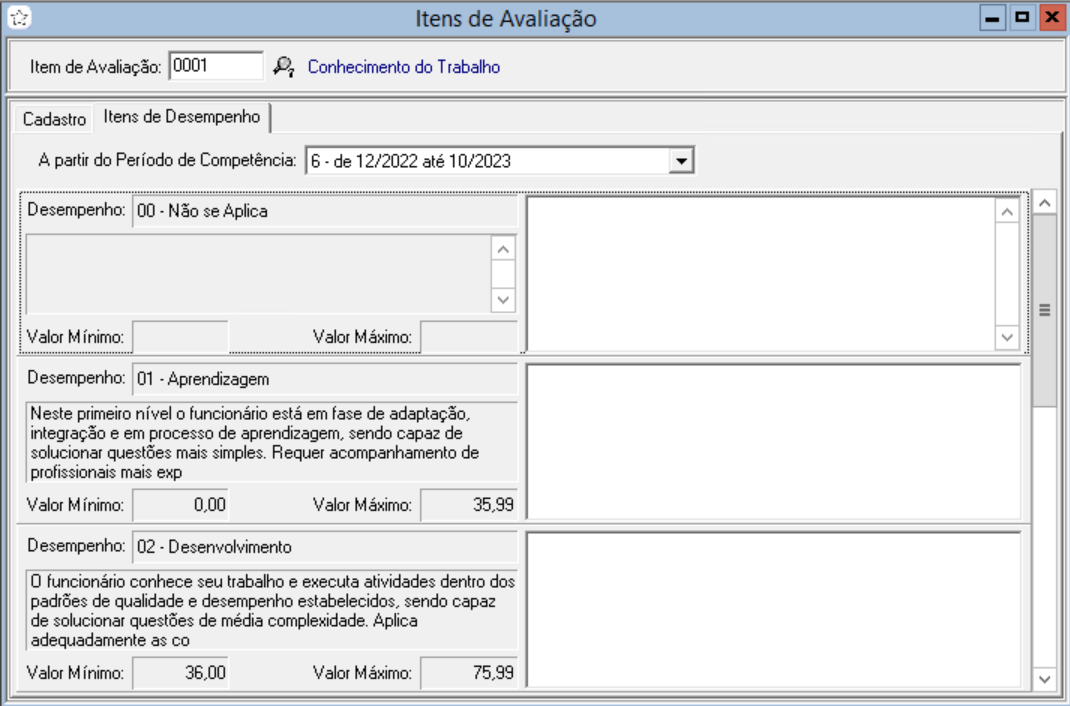The image size is (1070, 706).
Task: Click down arrow in Não se Aplica description box
Action: (503, 300)
